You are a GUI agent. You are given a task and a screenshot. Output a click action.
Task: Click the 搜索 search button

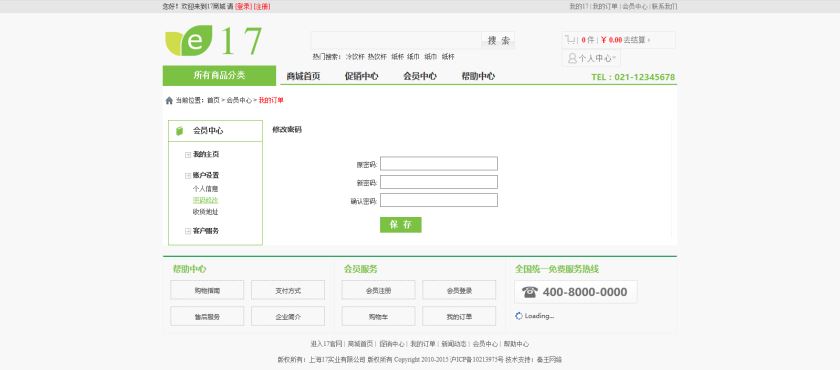pyautogui.click(x=498, y=40)
